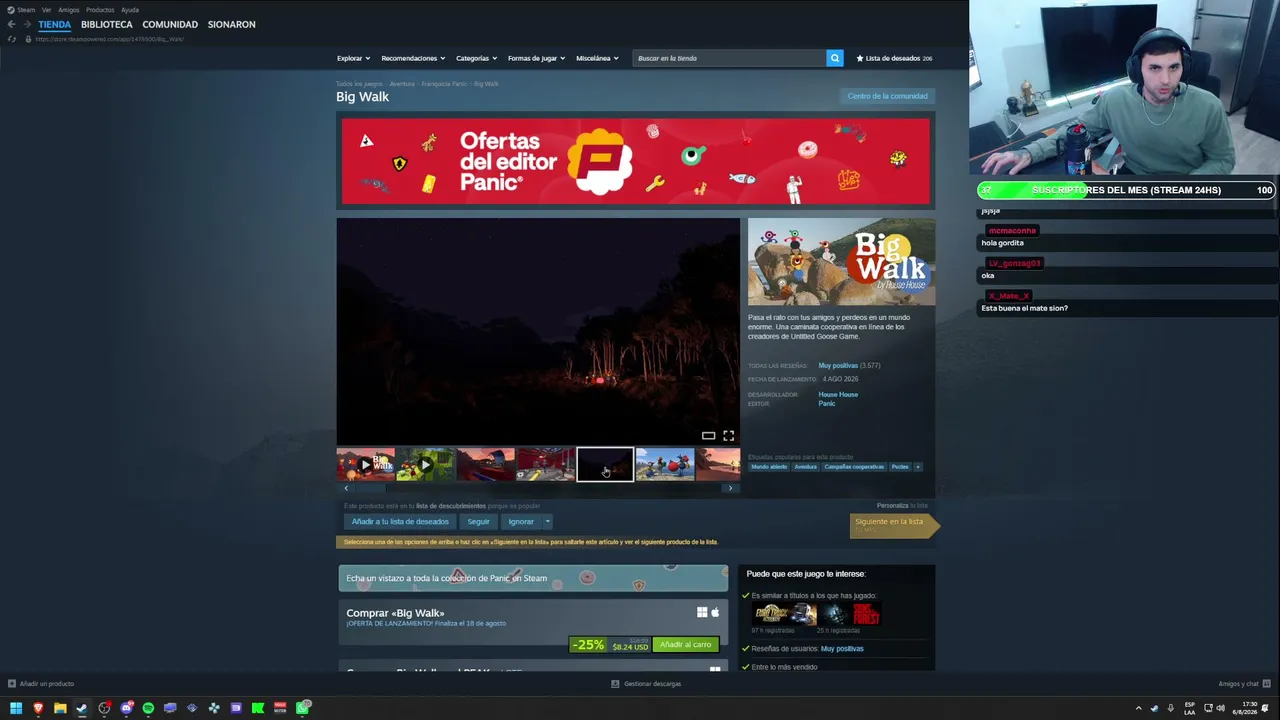This screenshot has width=1280, height=720.
Task: Expand the Categorías dropdown
Action: [x=476, y=58]
